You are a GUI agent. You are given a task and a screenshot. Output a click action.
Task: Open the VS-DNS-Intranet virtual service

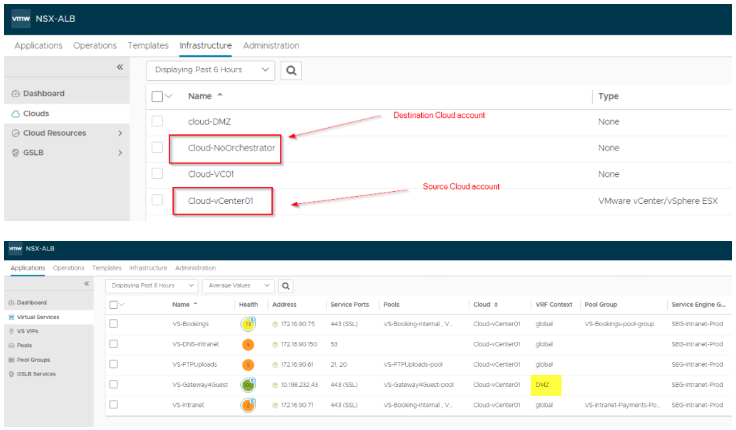click(x=194, y=344)
